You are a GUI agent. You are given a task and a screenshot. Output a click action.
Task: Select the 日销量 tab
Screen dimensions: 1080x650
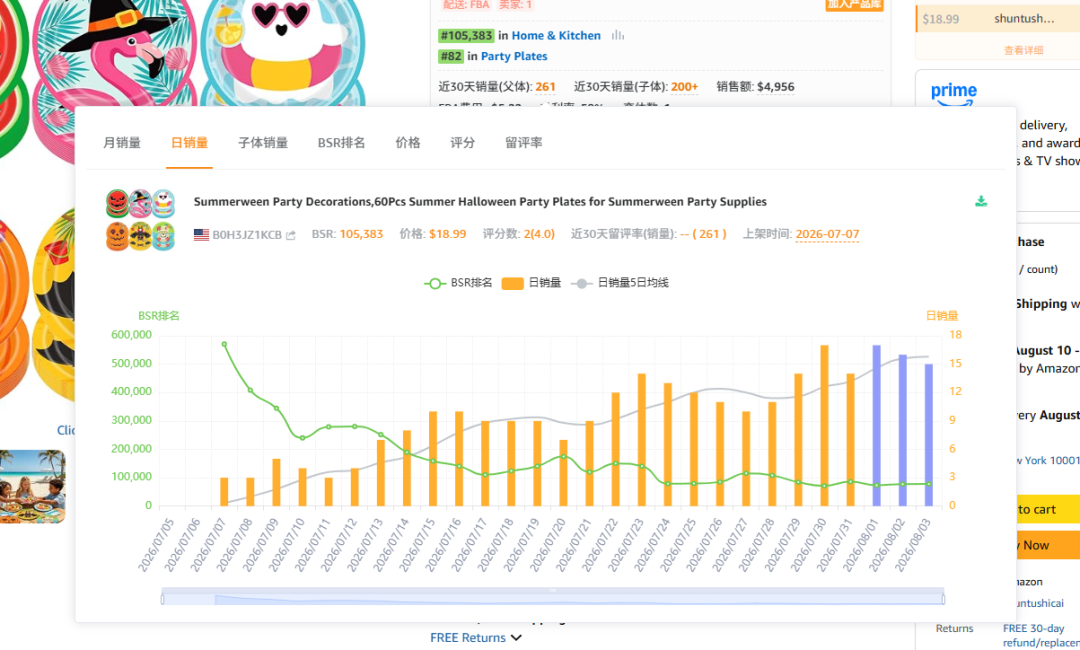189,143
